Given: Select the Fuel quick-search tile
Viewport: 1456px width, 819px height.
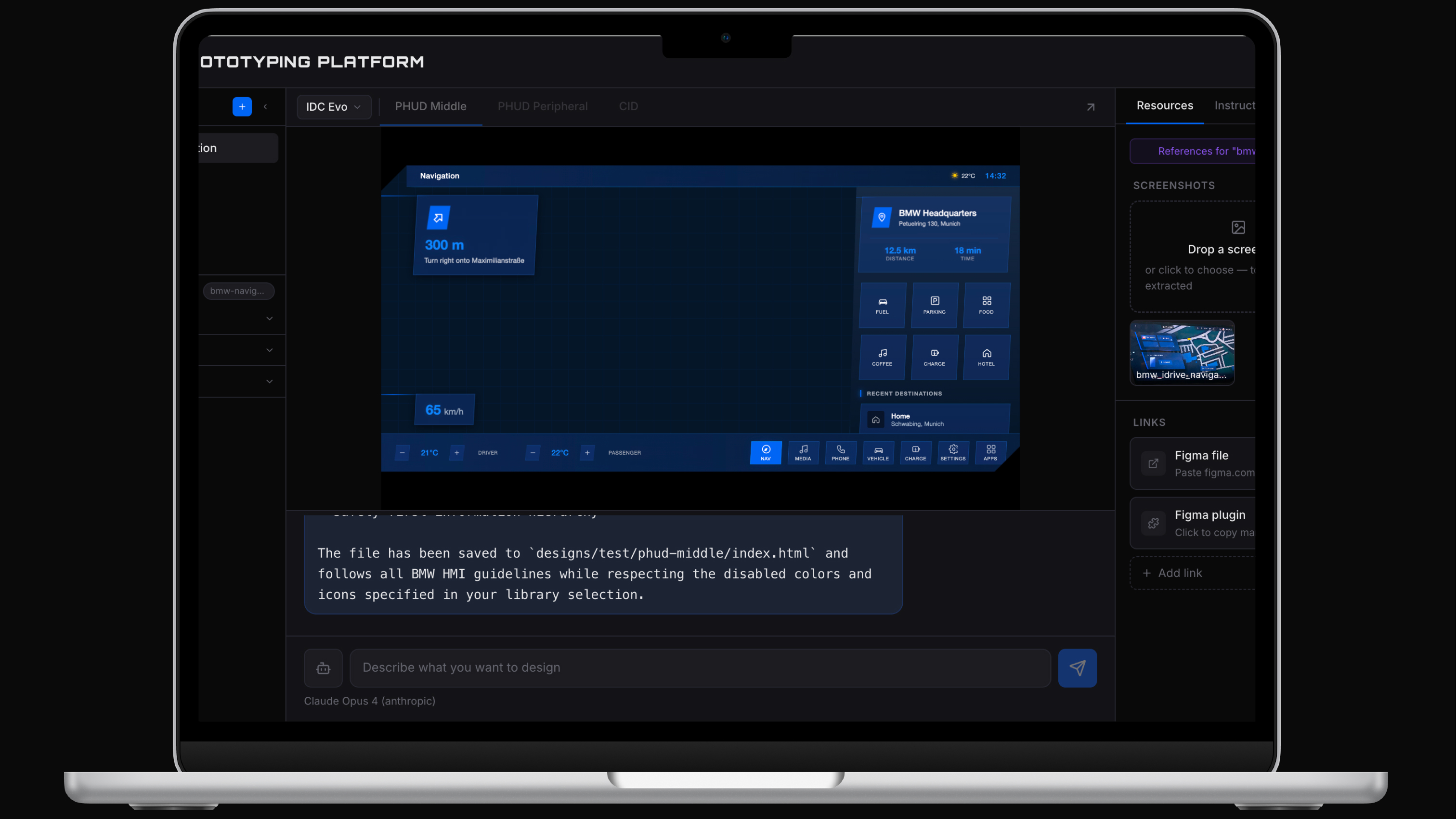Looking at the screenshot, I should [882, 305].
